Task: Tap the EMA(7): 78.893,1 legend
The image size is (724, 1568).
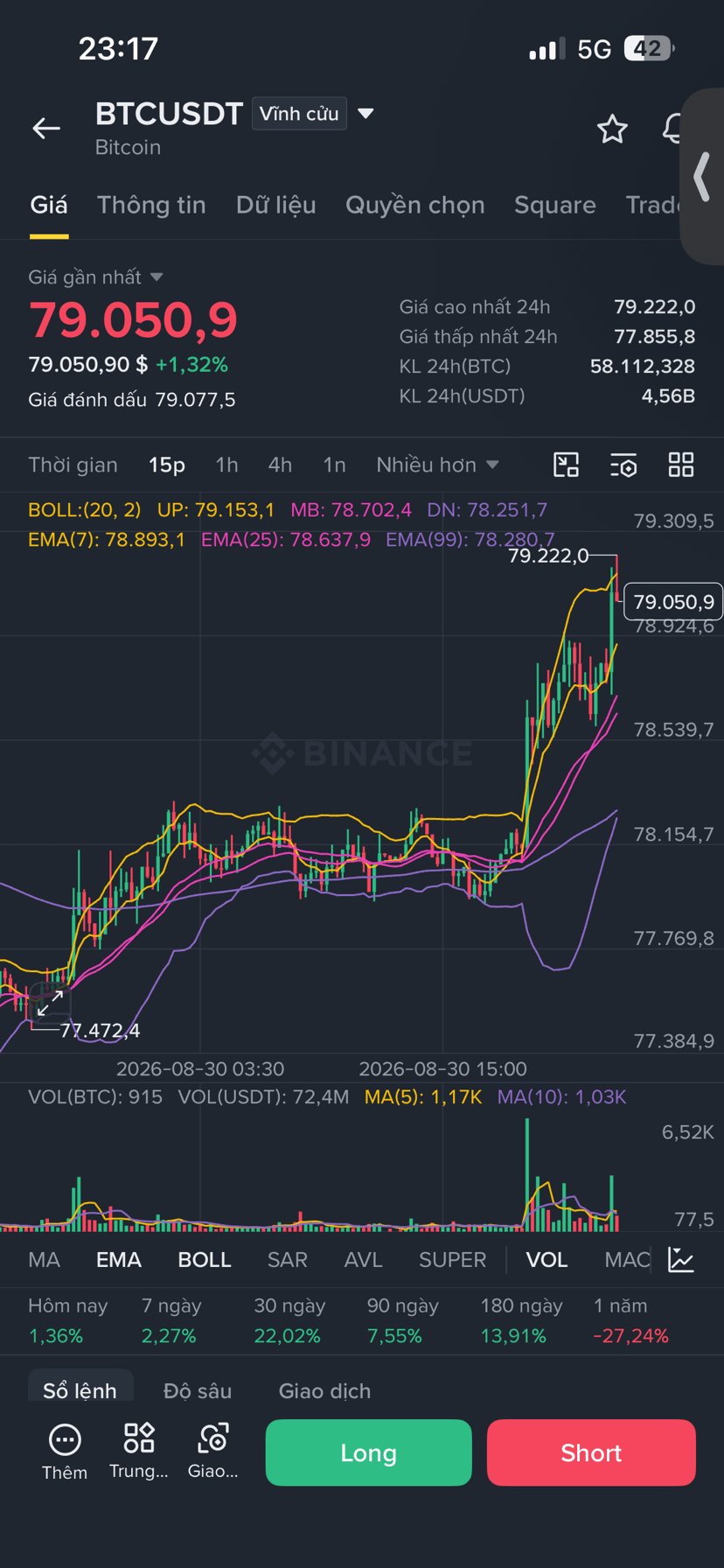Action: pyautogui.click(x=107, y=540)
